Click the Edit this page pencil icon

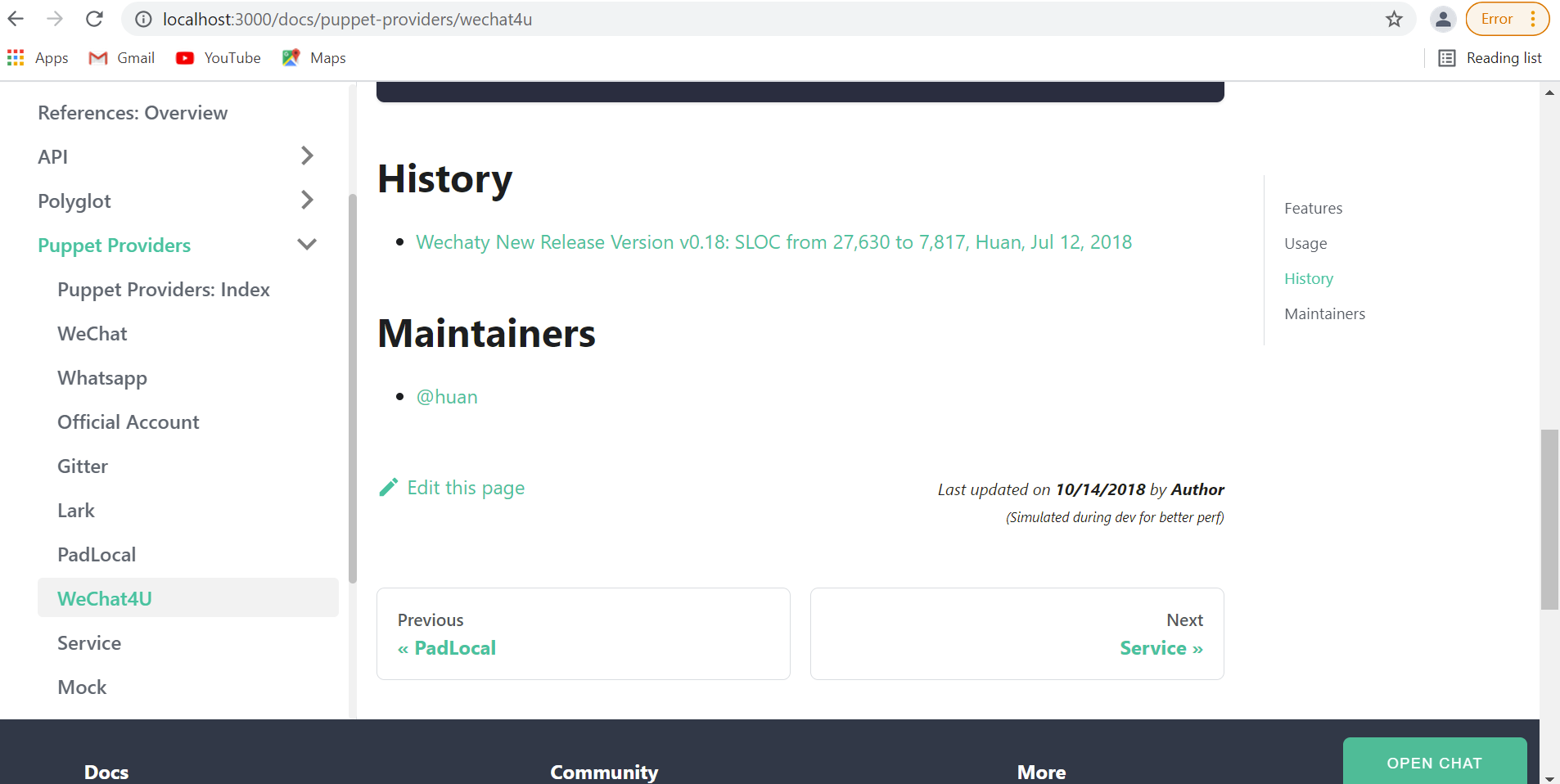[389, 488]
